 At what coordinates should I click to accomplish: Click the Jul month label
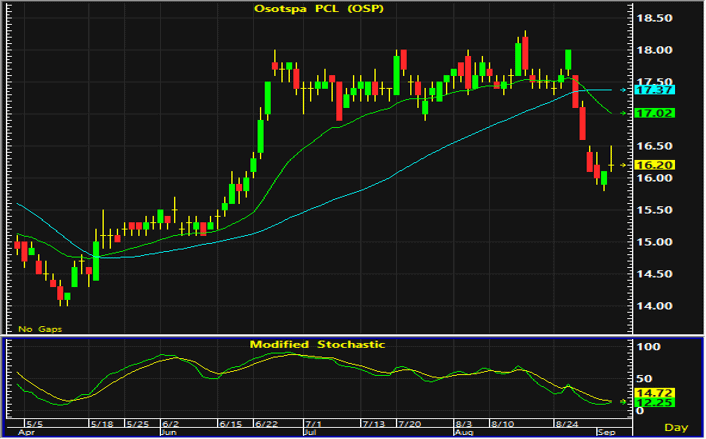pos(310,433)
